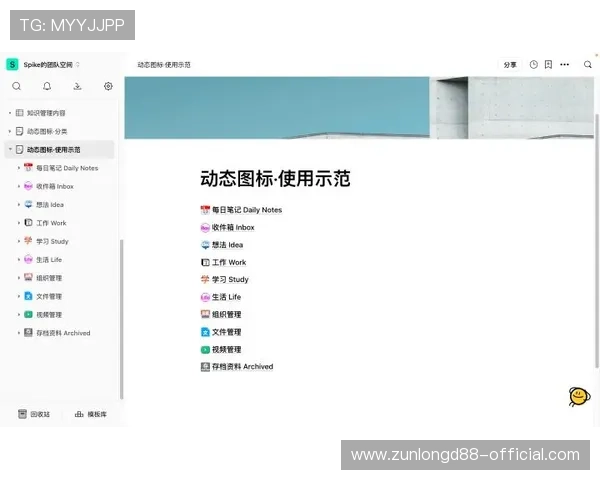Screen dimensions: 600x480
Task: Collapse the 动态图标·使用示范 tree node
Action: pyautogui.click(x=10, y=149)
